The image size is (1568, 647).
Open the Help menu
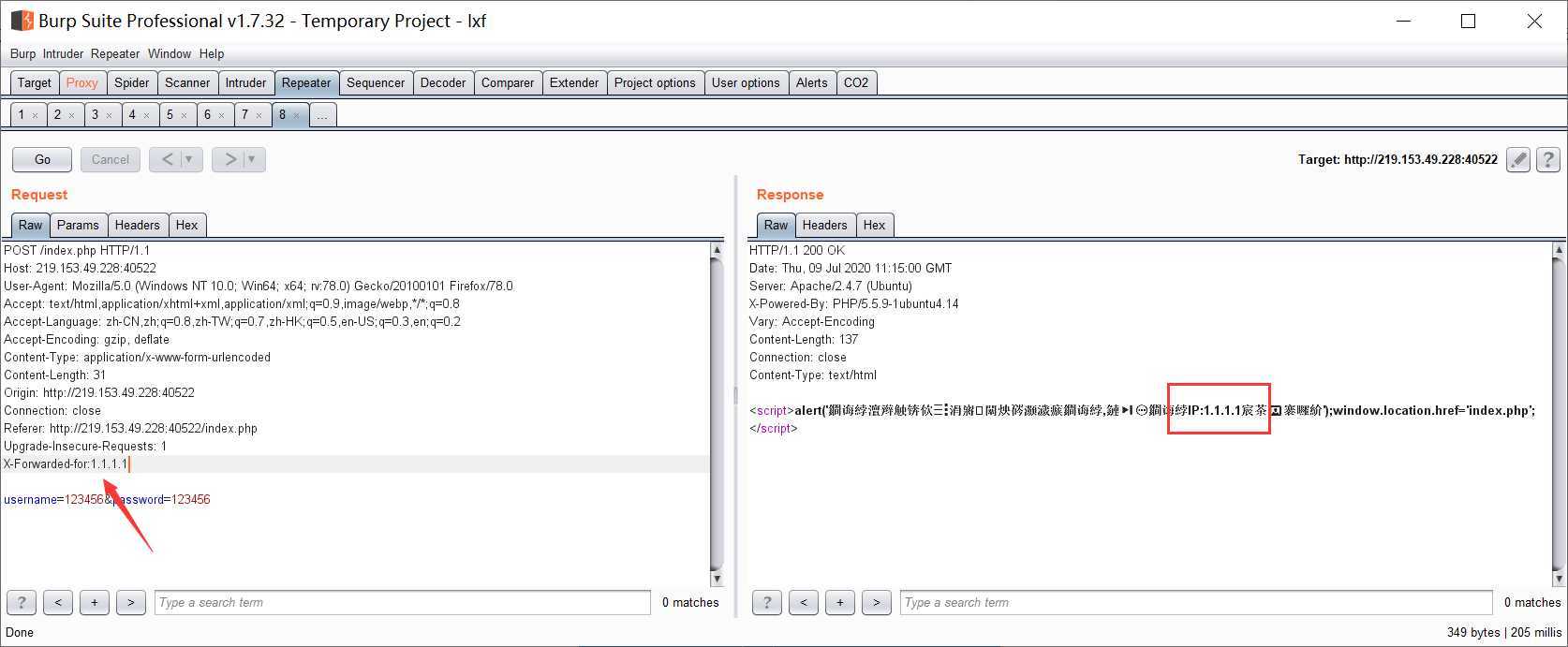(212, 53)
